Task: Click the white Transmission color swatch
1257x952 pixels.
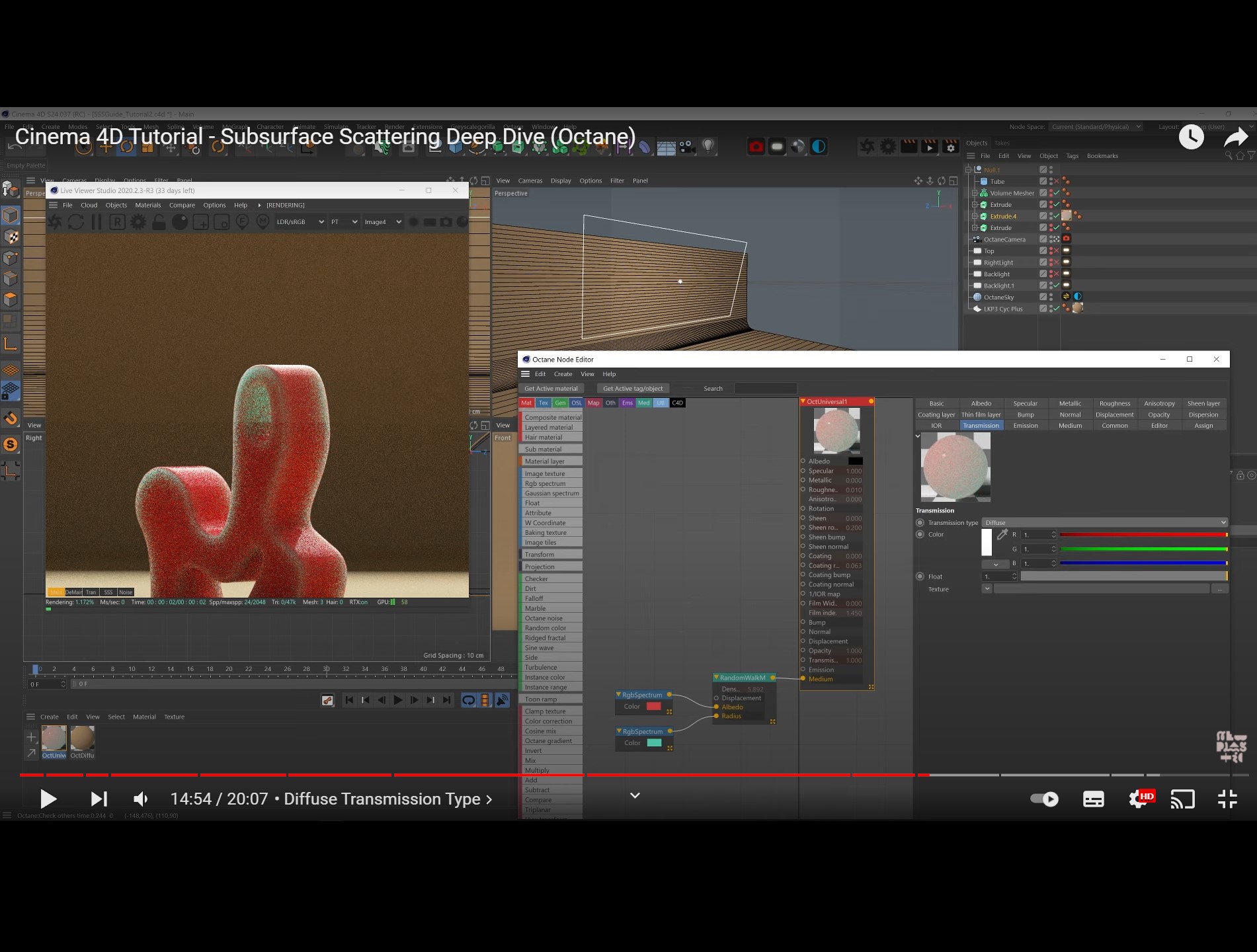Action: pyautogui.click(x=987, y=543)
